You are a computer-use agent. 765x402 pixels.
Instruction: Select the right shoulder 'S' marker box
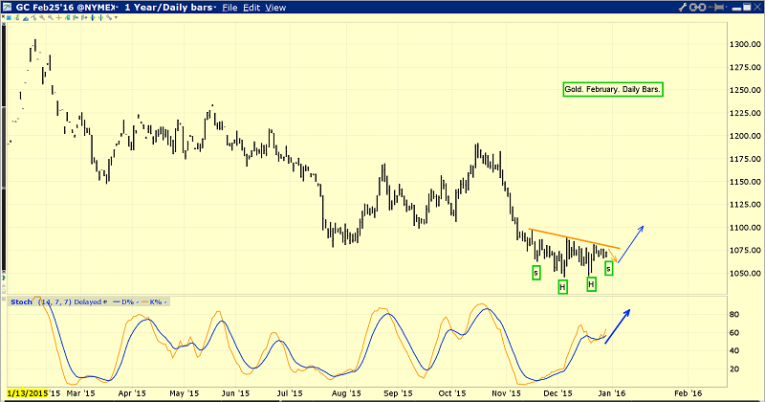click(x=609, y=267)
